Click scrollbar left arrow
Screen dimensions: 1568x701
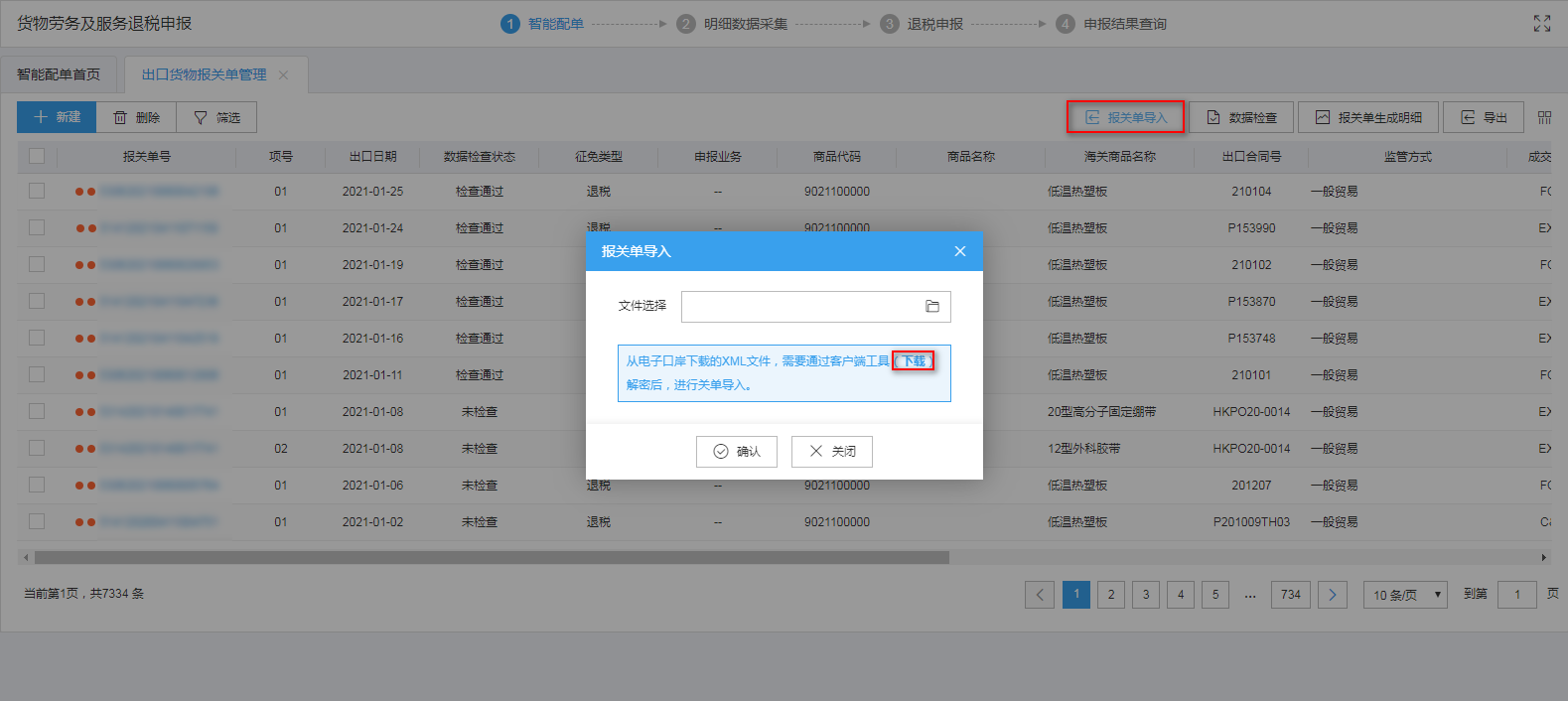26,558
